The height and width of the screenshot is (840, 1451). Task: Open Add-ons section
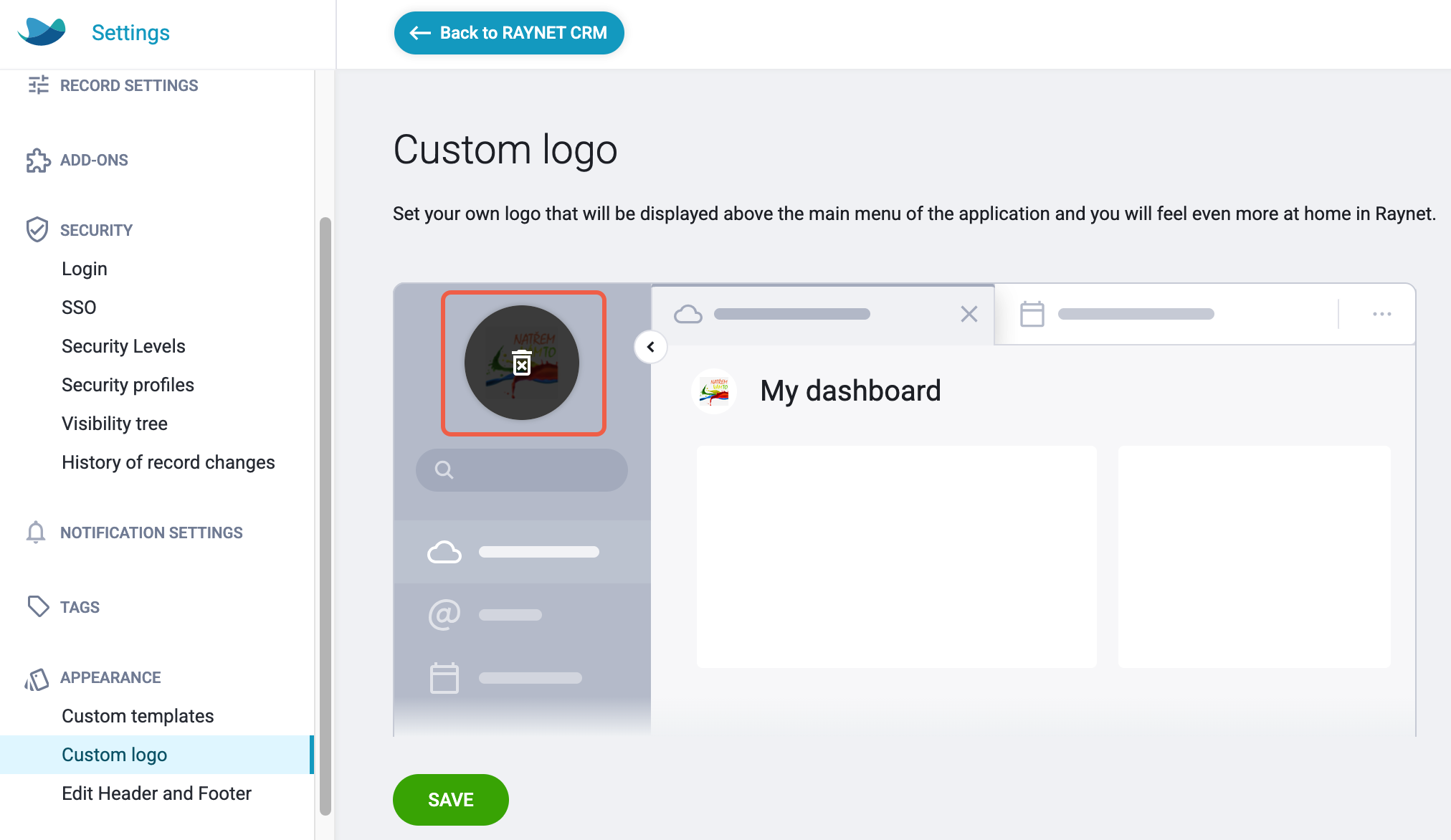(94, 160)
